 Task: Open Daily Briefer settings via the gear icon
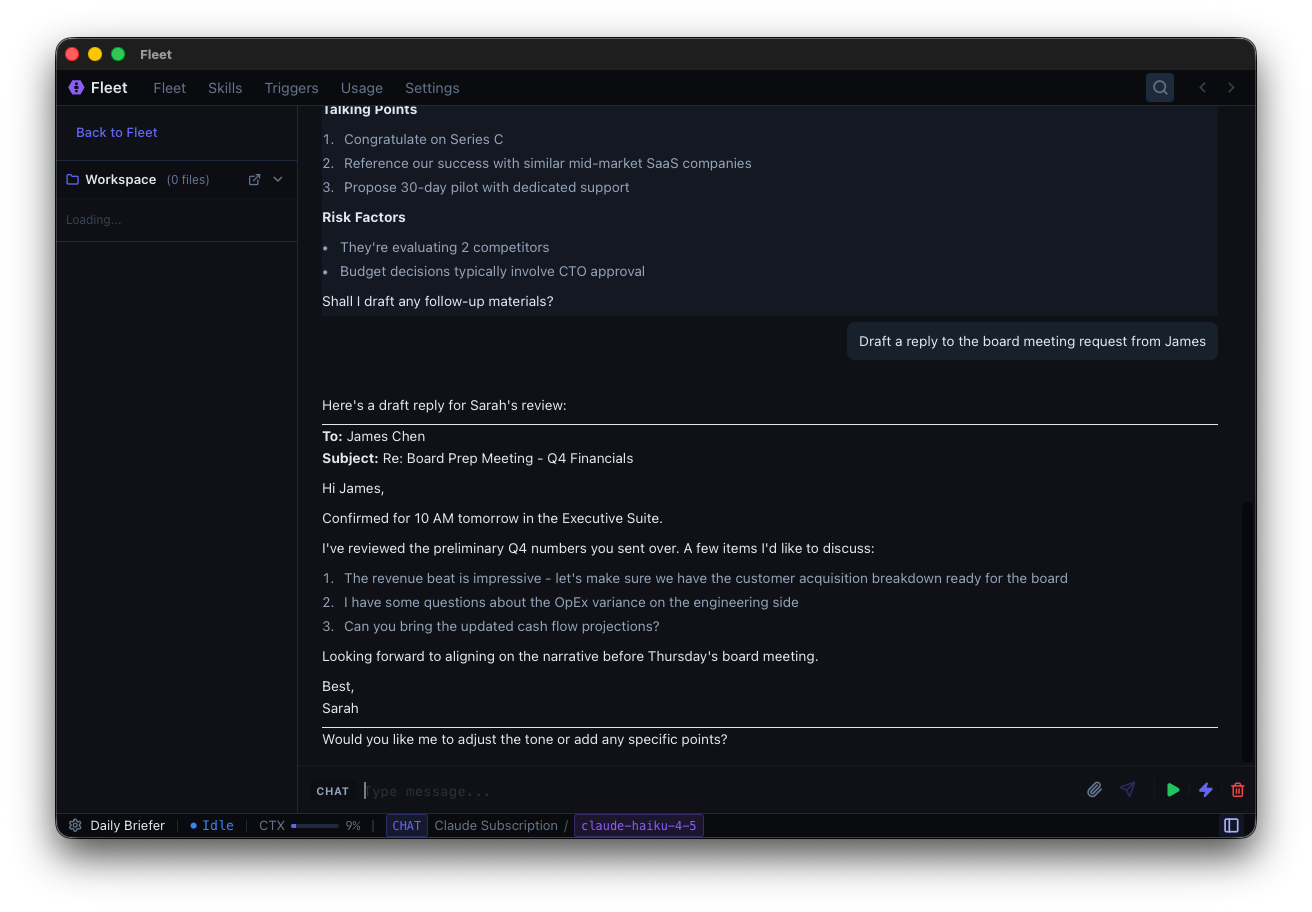click(74, 825)
